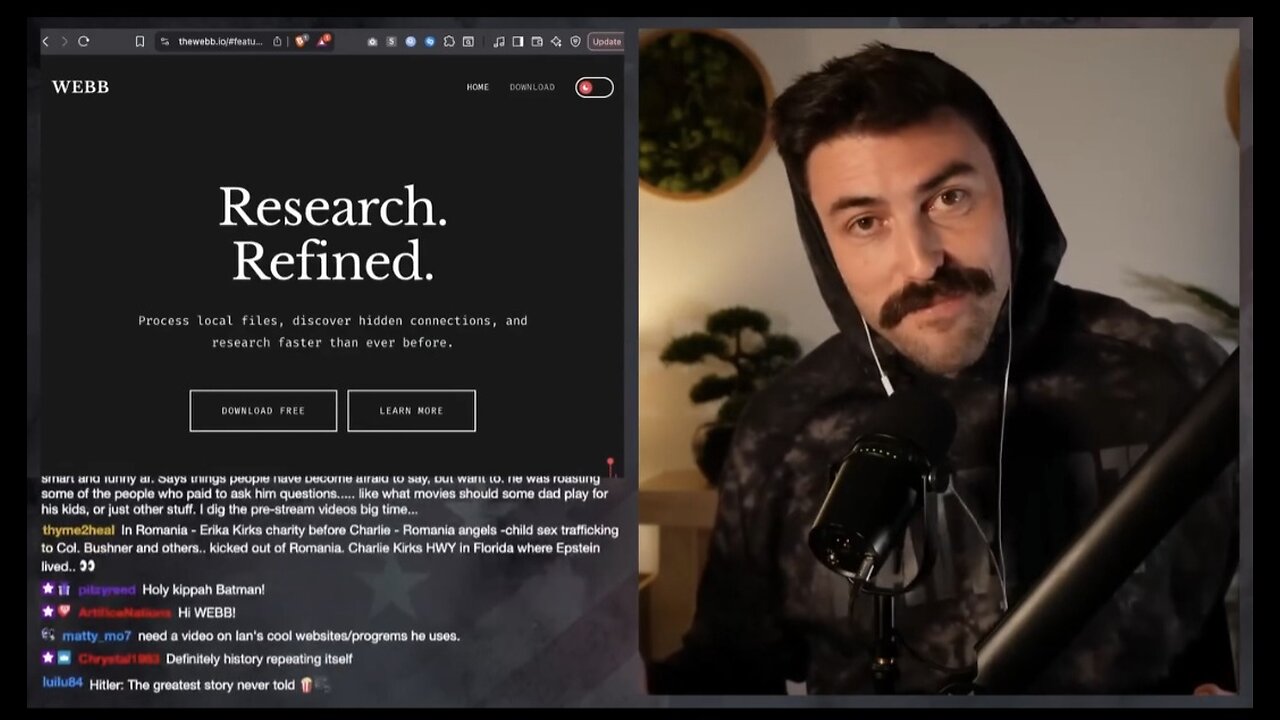
Task: Open the HOME nav item
Action: [x=478, y=87]
